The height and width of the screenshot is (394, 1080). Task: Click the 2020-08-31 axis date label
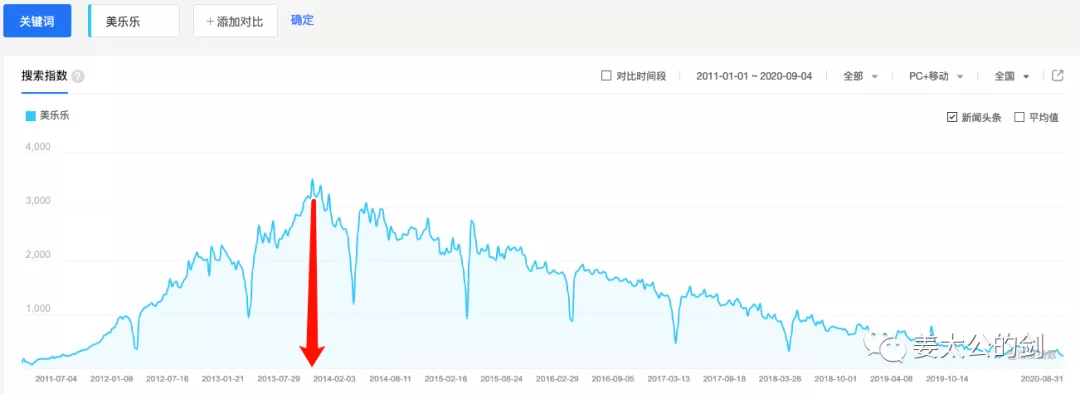pos(1043,378)
